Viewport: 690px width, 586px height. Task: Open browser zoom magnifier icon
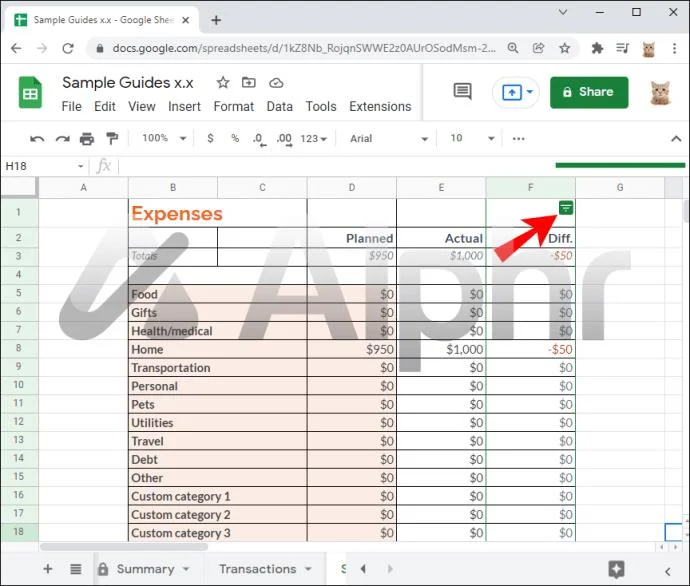pyautogui.click(x=513, y=48)
